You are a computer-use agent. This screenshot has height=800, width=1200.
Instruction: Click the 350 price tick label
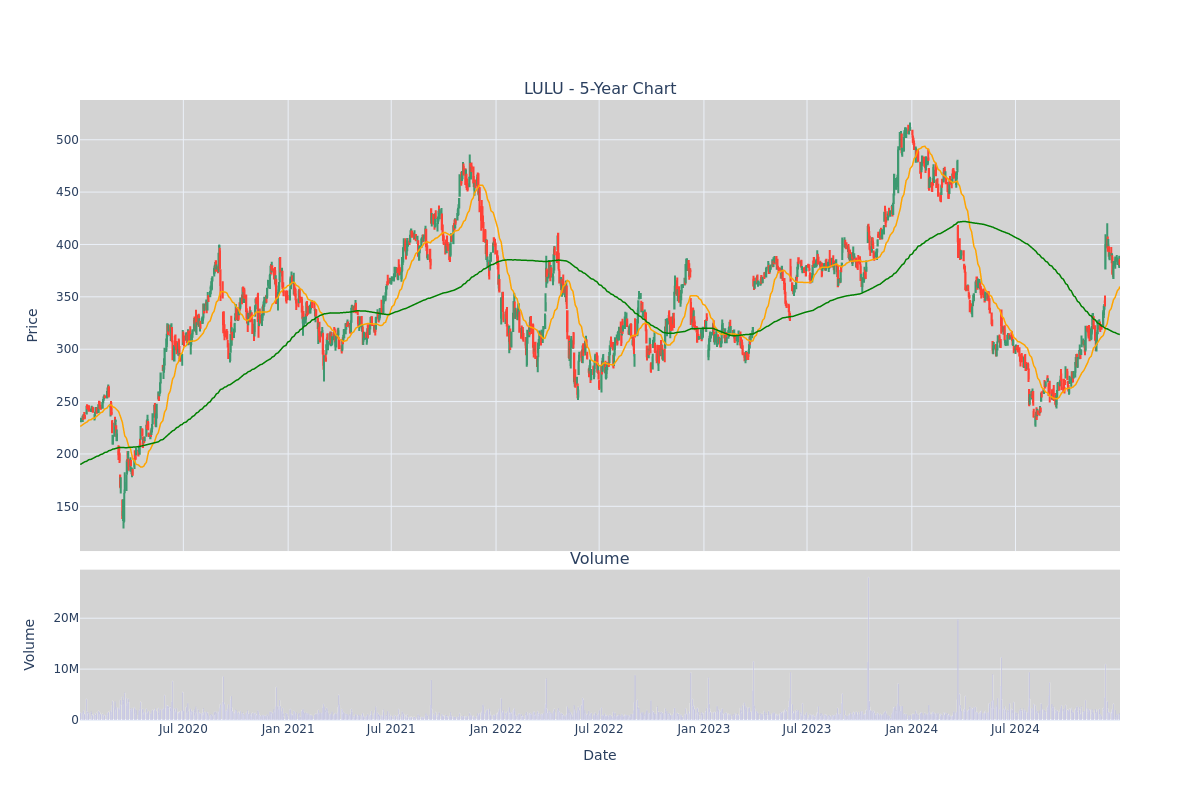[66, 297]
